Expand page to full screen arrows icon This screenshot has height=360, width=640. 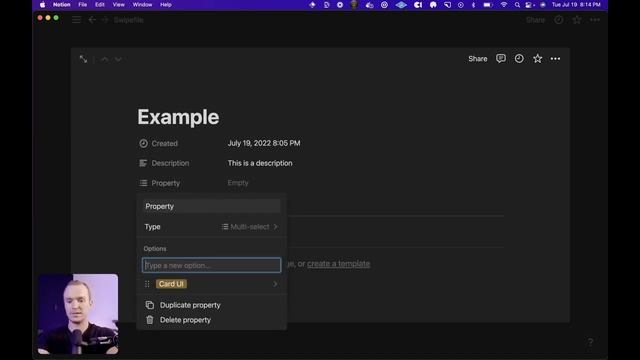tap(83, 59)
